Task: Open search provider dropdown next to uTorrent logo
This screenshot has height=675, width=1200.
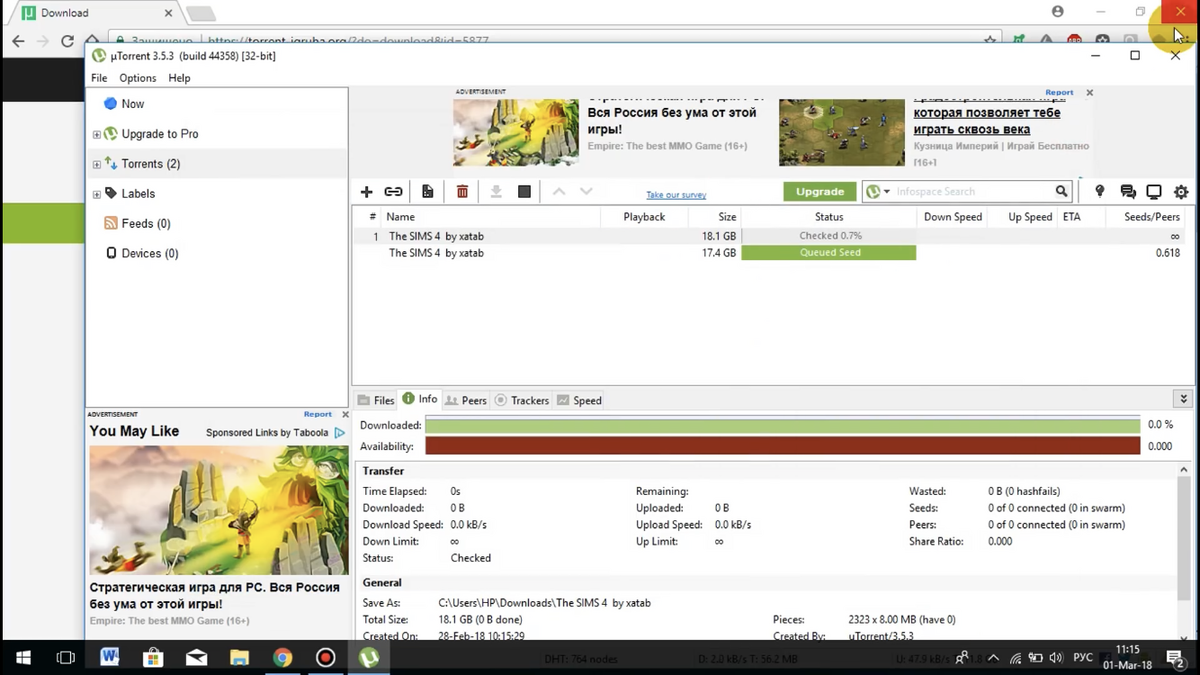Action: [x=887, y=192]
